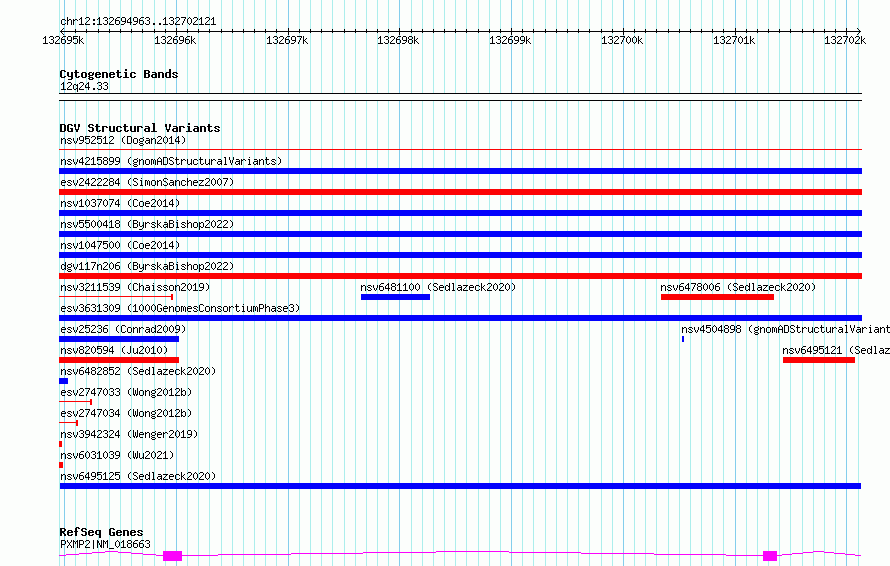
Task: Click the nsv952512 (Dogan2014) variant label
Action: [x=123, y=140]
